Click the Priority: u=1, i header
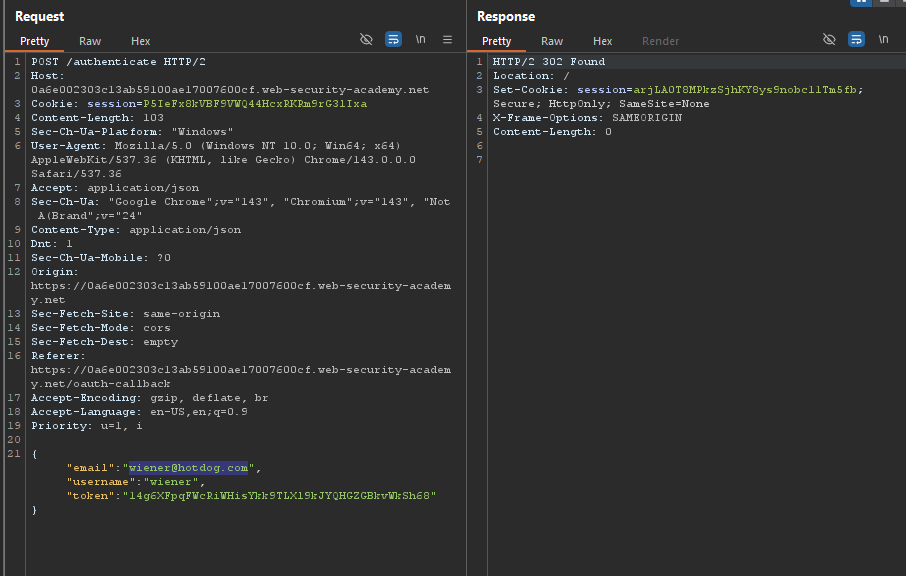906x576 pixels. point(87,426)
